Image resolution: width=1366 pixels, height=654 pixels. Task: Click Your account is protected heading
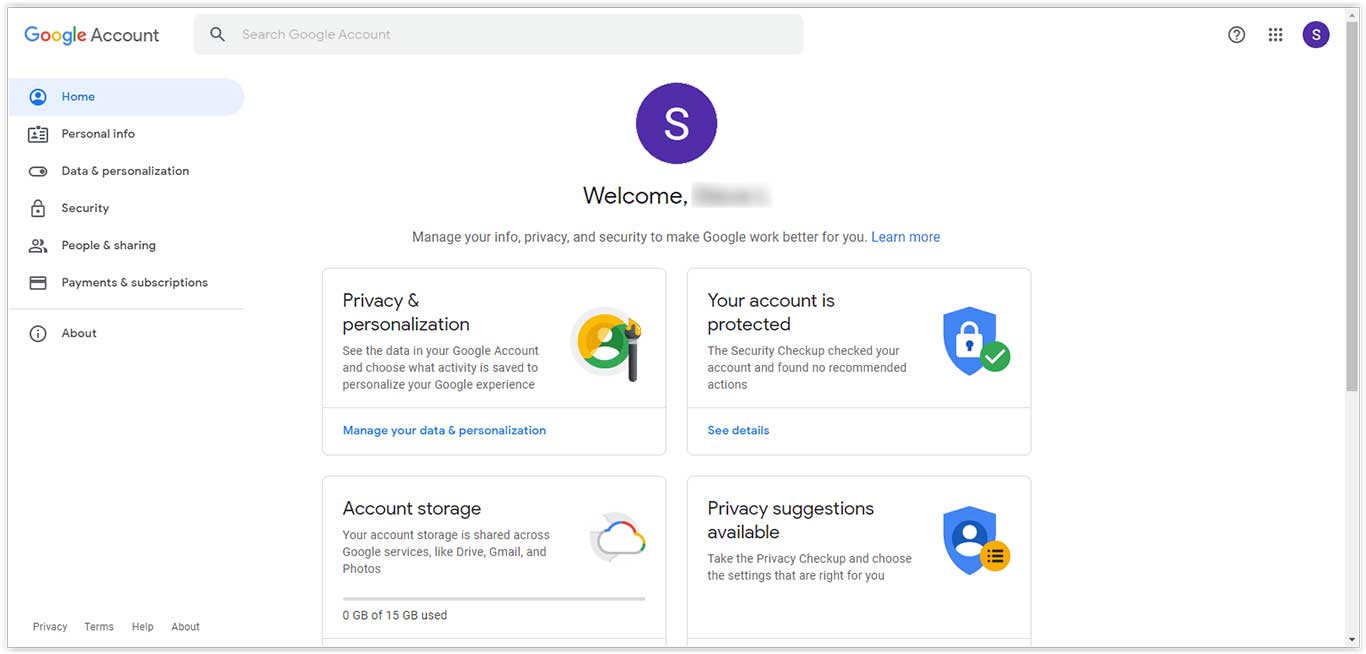[771, 312]
